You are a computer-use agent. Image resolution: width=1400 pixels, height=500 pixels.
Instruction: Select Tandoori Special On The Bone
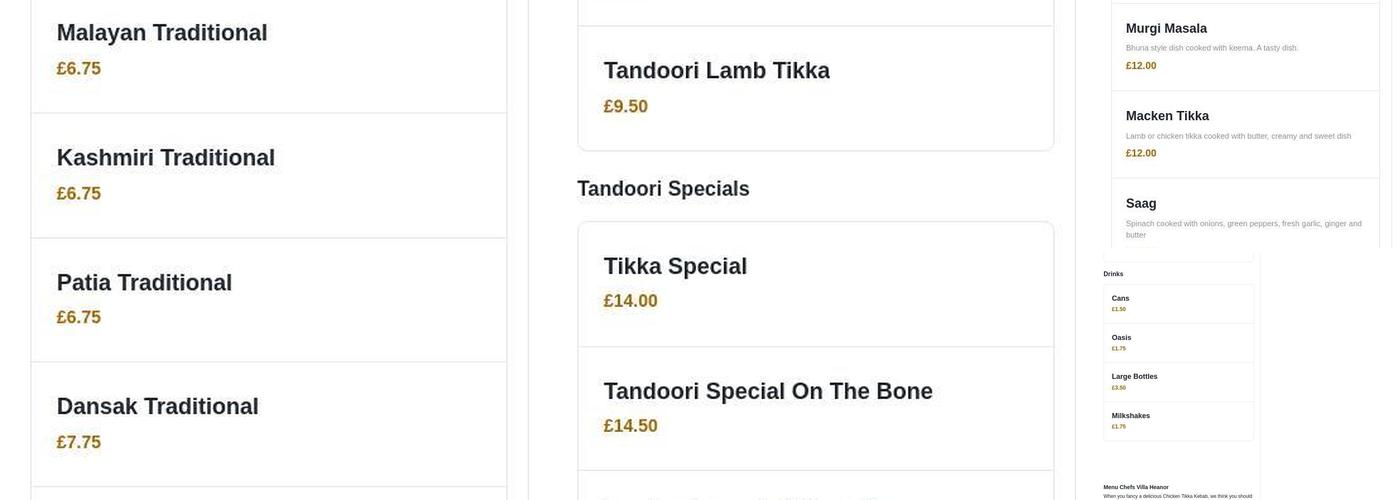click(x=768, y=392)
